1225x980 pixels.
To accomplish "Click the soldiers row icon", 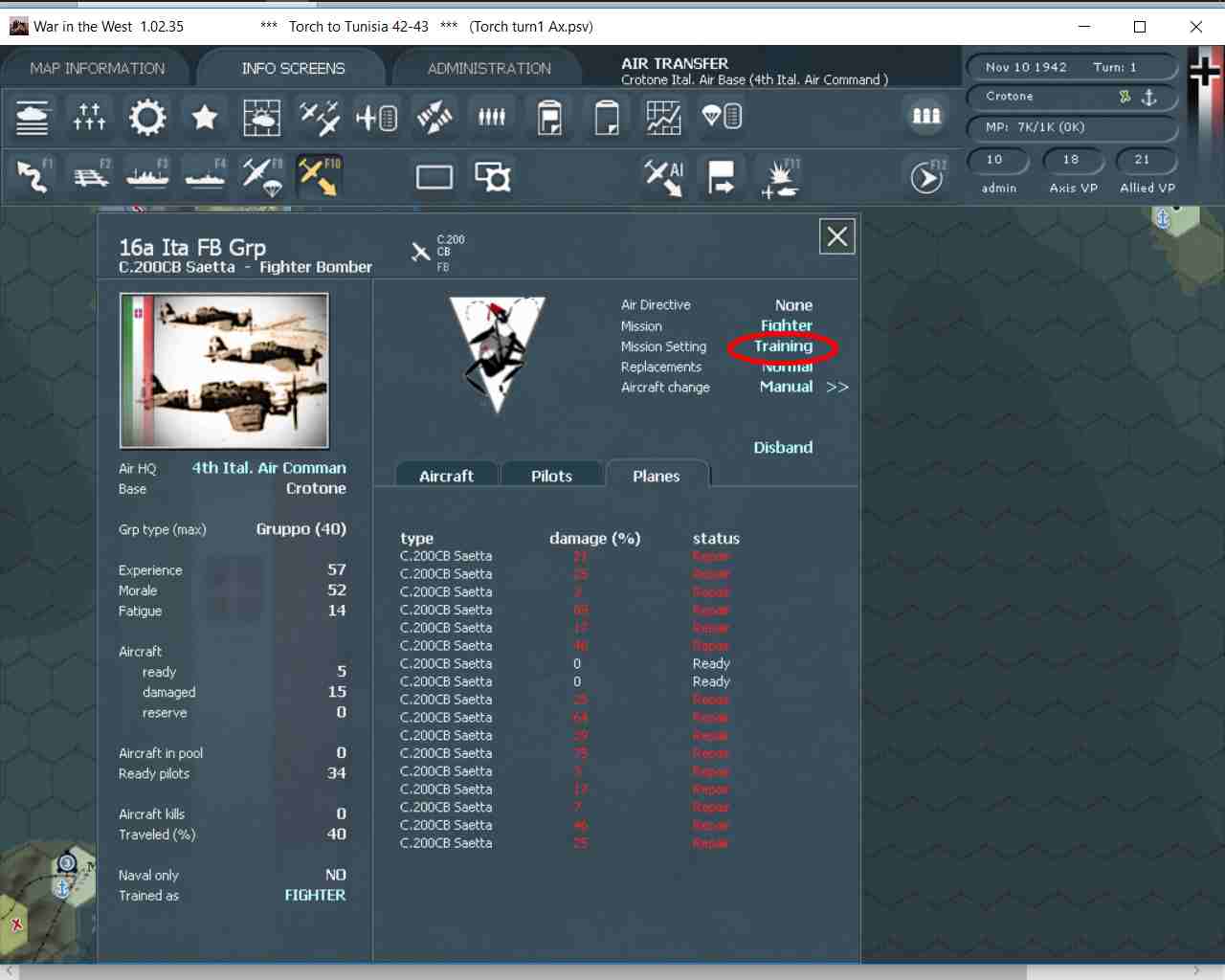I will click(492, 117).
